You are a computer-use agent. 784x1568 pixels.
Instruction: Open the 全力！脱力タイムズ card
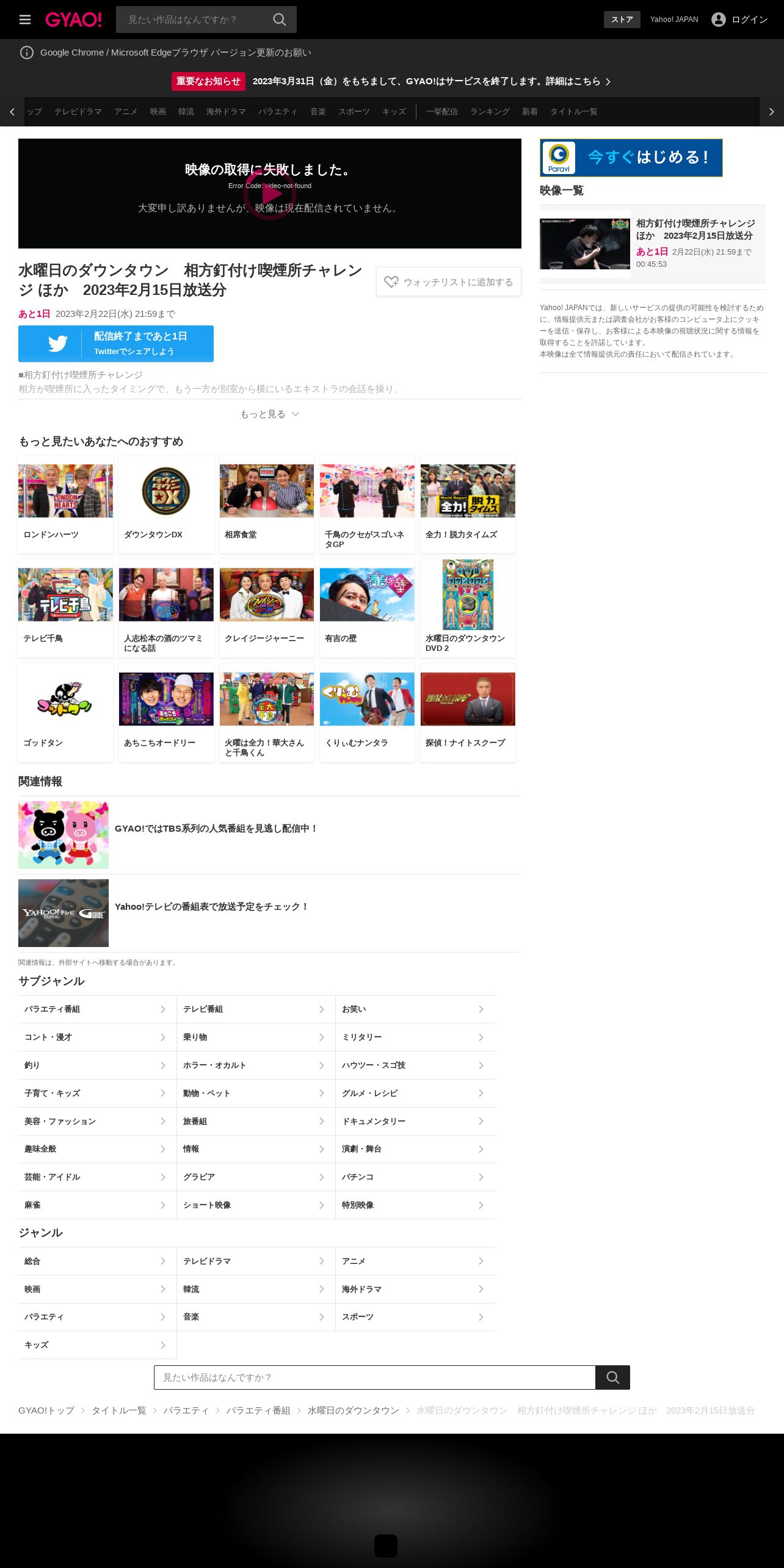tap(468, 504)
